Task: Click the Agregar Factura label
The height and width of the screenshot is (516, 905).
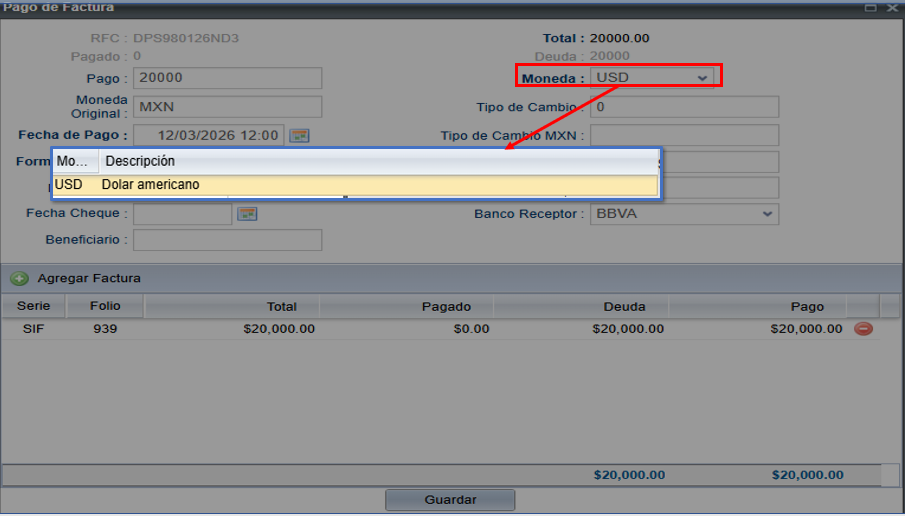Action: tap(89, 278)
